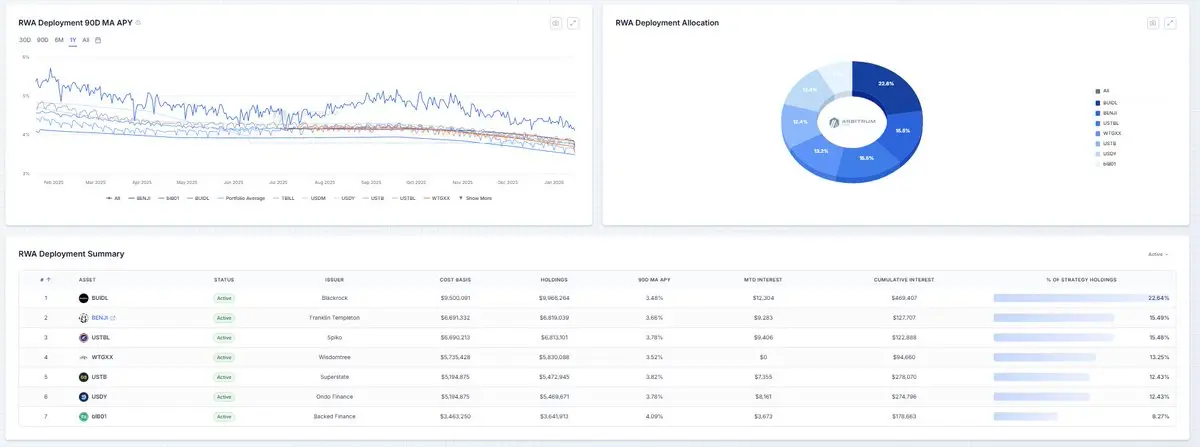Select the 30D time range tab

point(25,40)
